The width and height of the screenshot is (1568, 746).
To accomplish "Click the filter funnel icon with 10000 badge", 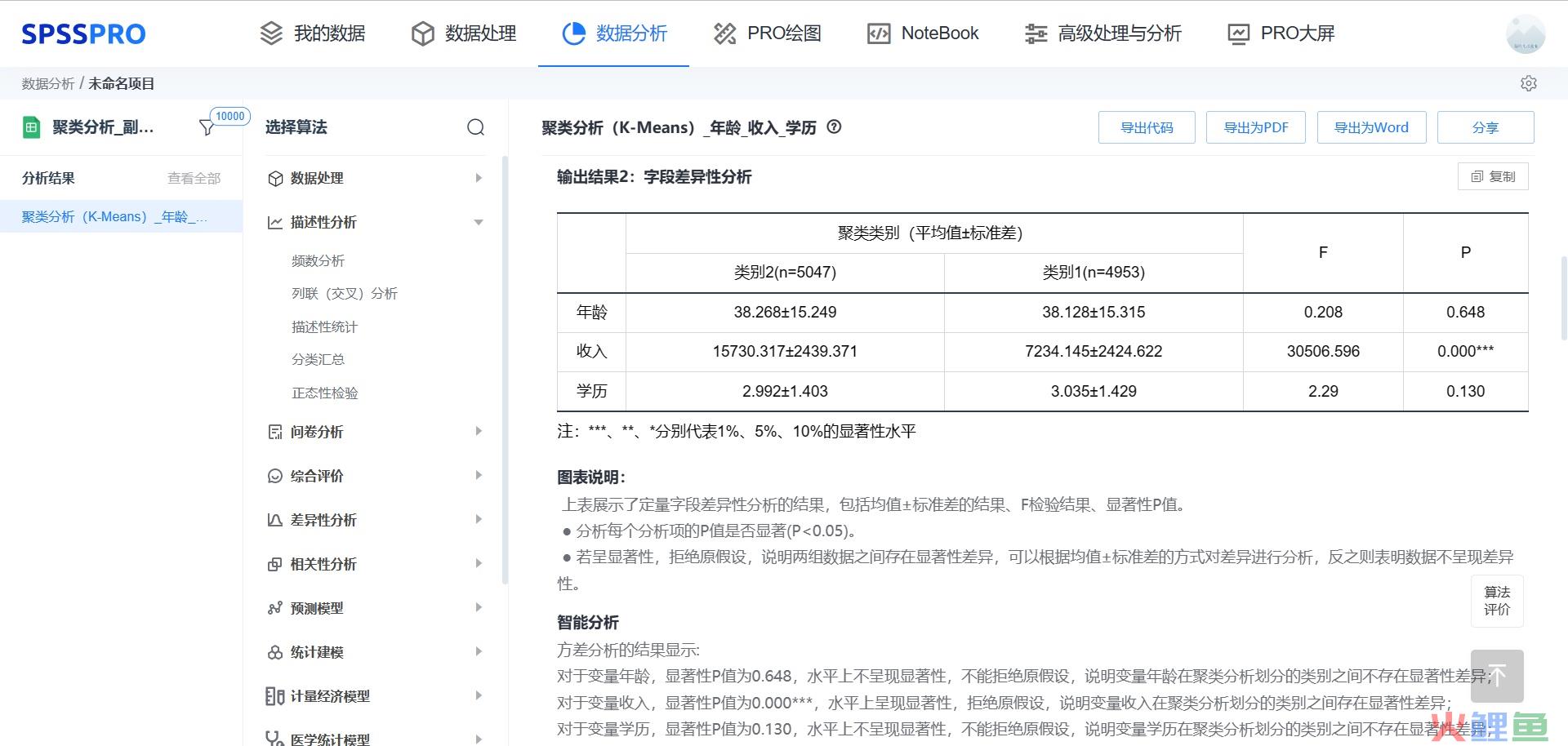I will [x=207, y=127].
